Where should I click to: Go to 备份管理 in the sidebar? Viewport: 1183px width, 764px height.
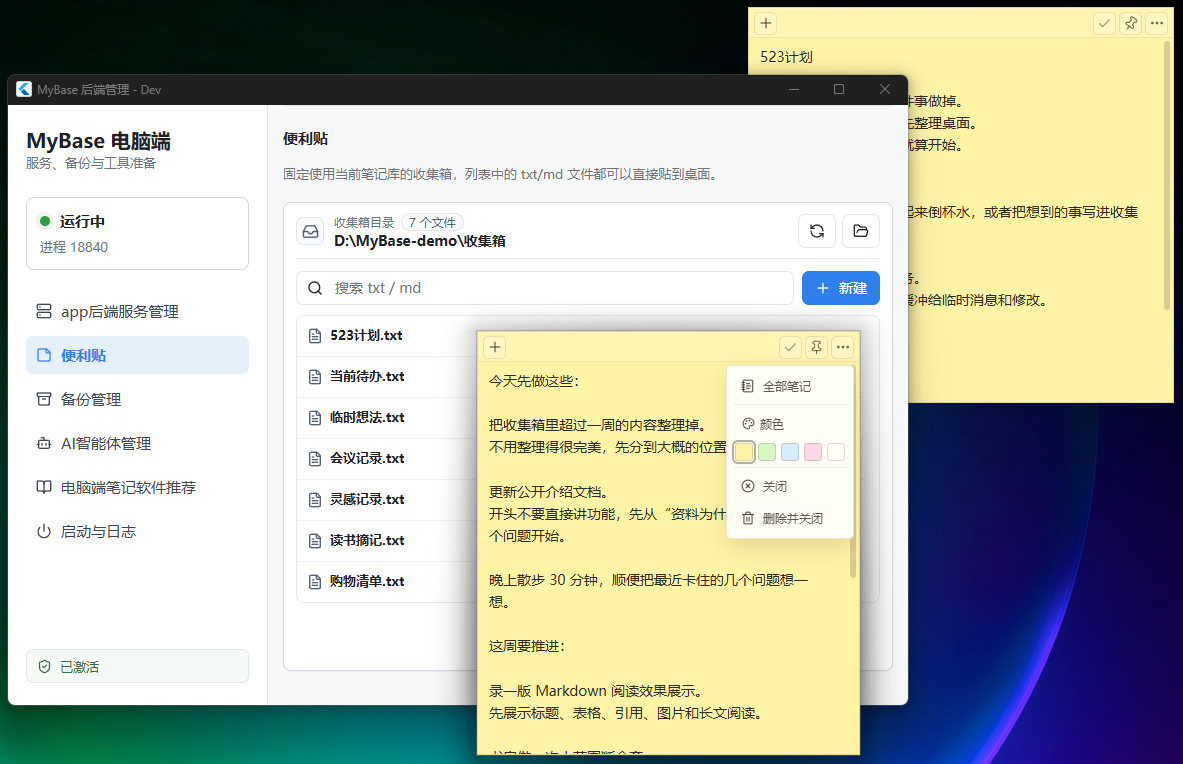pos(137,399)
